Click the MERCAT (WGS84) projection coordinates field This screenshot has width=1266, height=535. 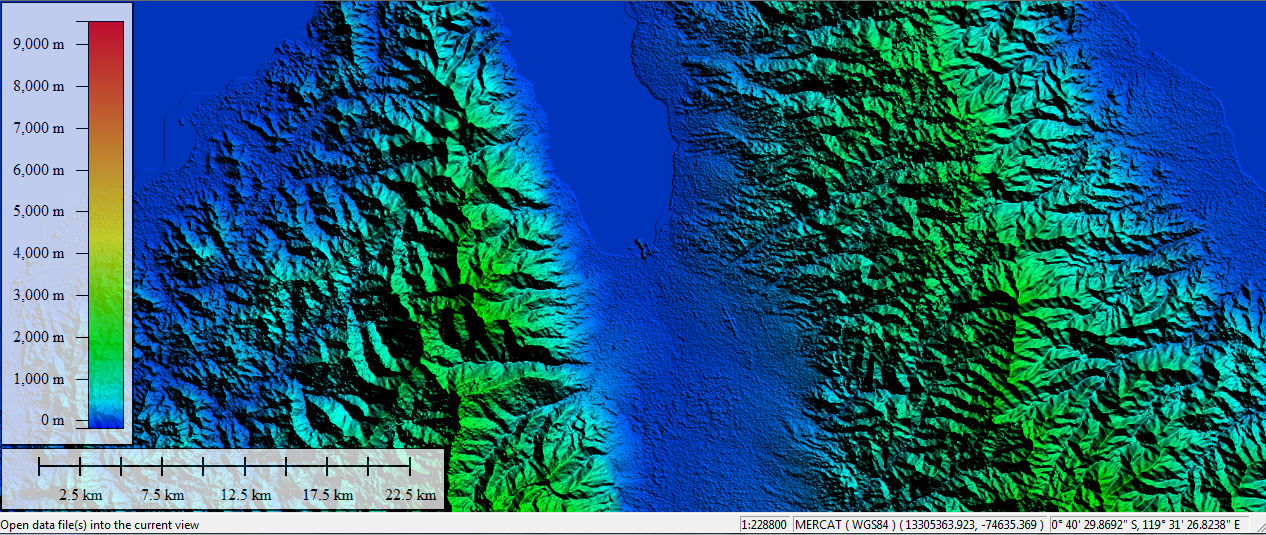(x=919, y=525)
